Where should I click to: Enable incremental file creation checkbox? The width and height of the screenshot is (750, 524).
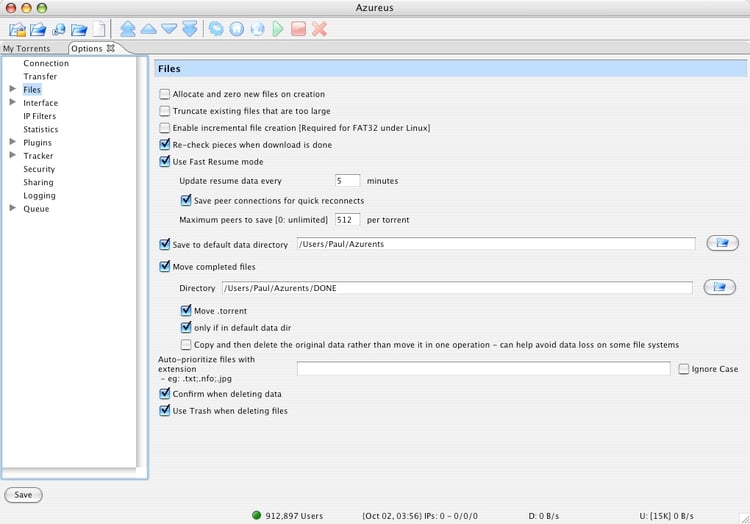coord(165,128)
